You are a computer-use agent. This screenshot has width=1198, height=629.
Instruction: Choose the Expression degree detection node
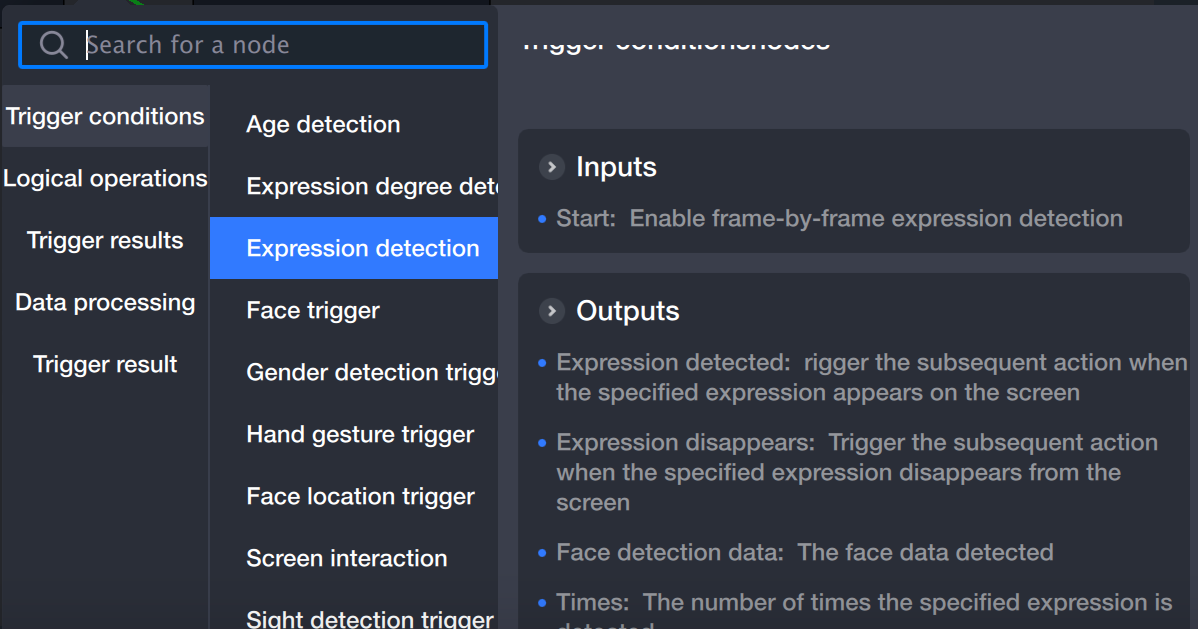(x=371, y=187)
